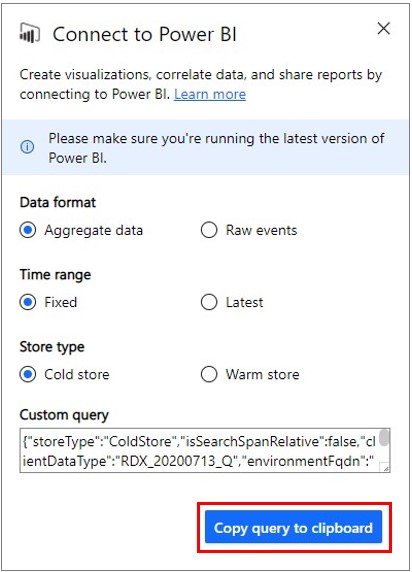Viewport: 412px width, 572px height.
Task: Select the Aggregate data radio button
Action: [x=28, y=230]
